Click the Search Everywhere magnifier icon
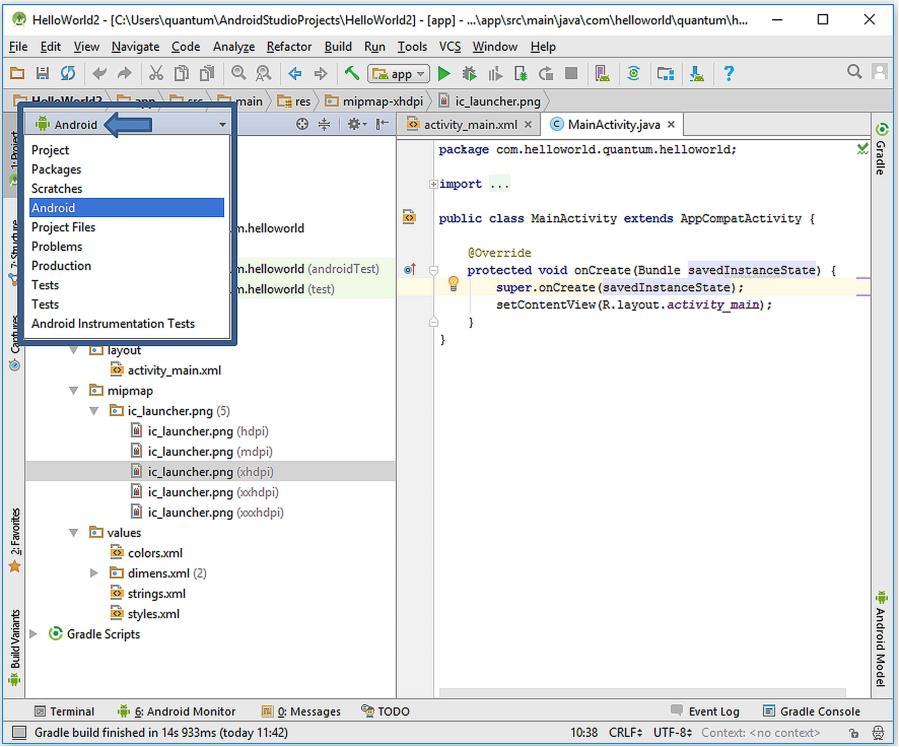This screenshot has height=747, width=899. pyautogui.click(x=854, y=72)
